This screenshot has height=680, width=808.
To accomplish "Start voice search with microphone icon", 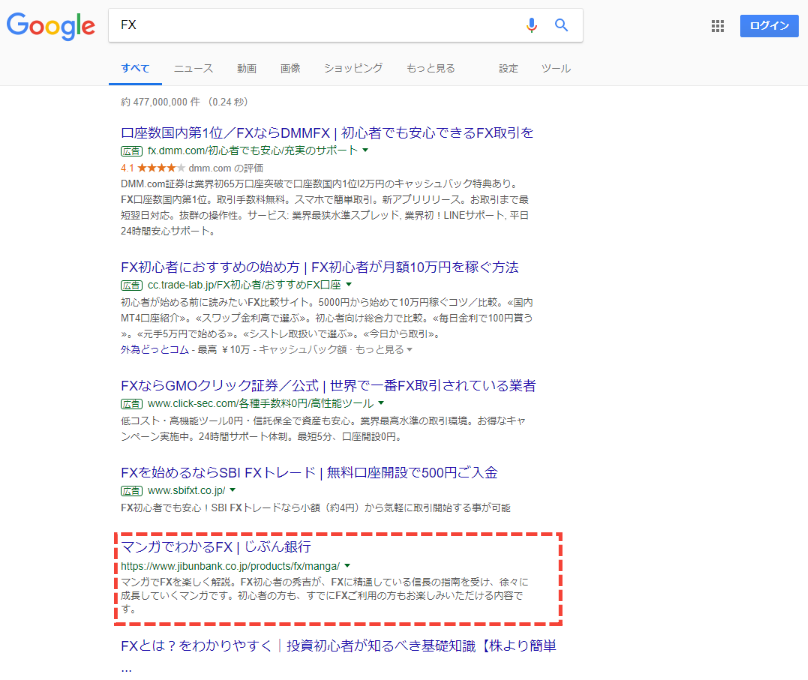I will coord(531,25).
